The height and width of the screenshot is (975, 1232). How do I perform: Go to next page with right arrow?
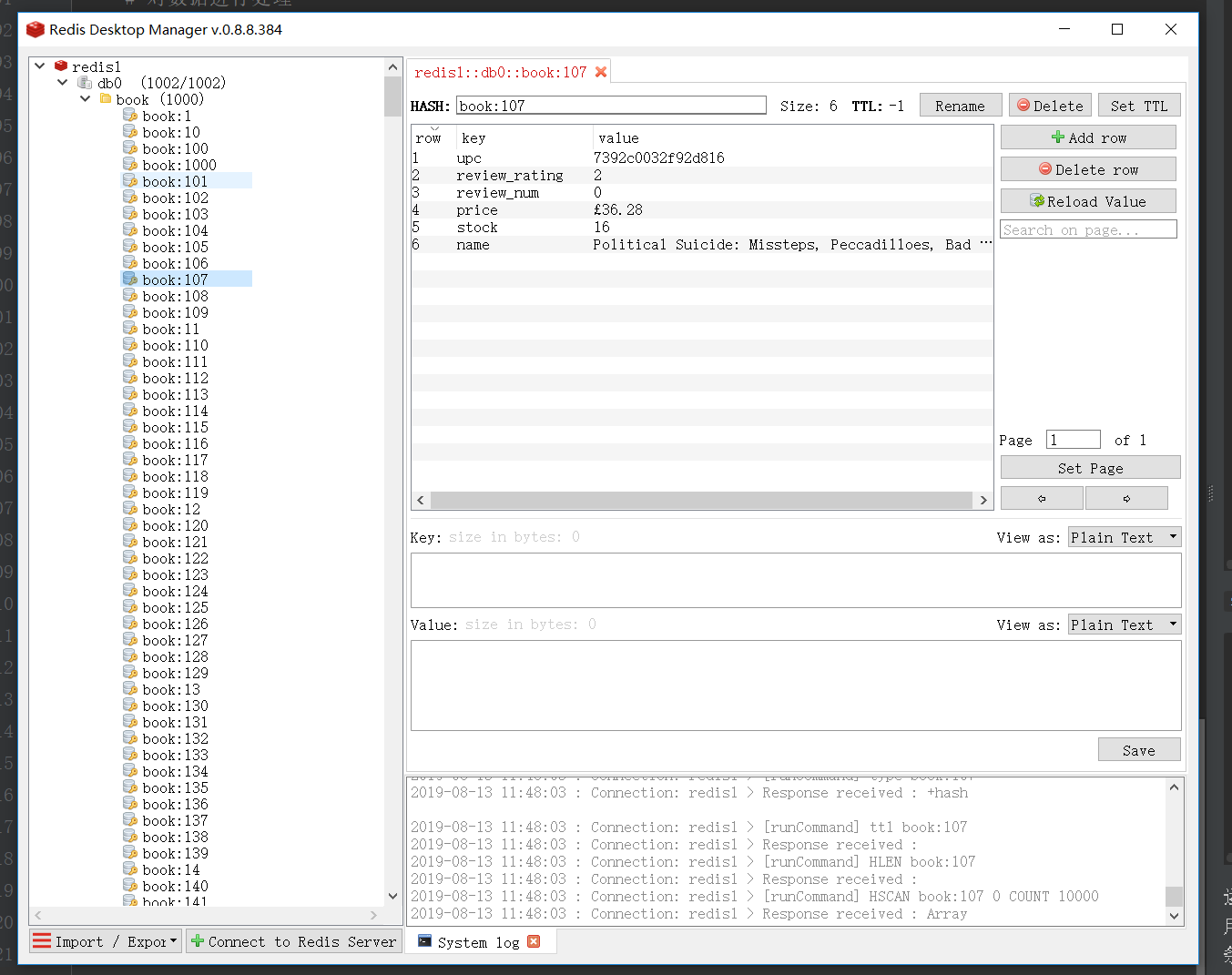pos(1126,498)
